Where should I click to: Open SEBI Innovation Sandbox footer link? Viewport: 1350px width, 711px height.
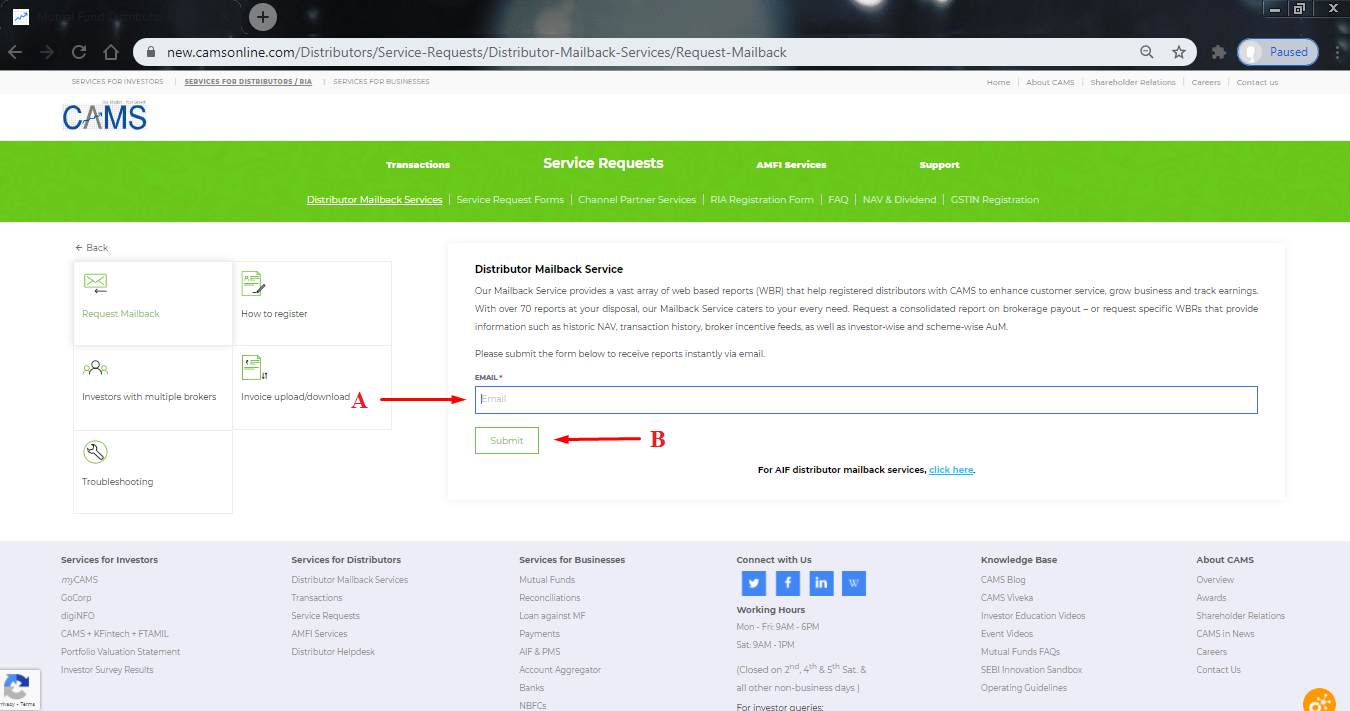click(1031, 670)
